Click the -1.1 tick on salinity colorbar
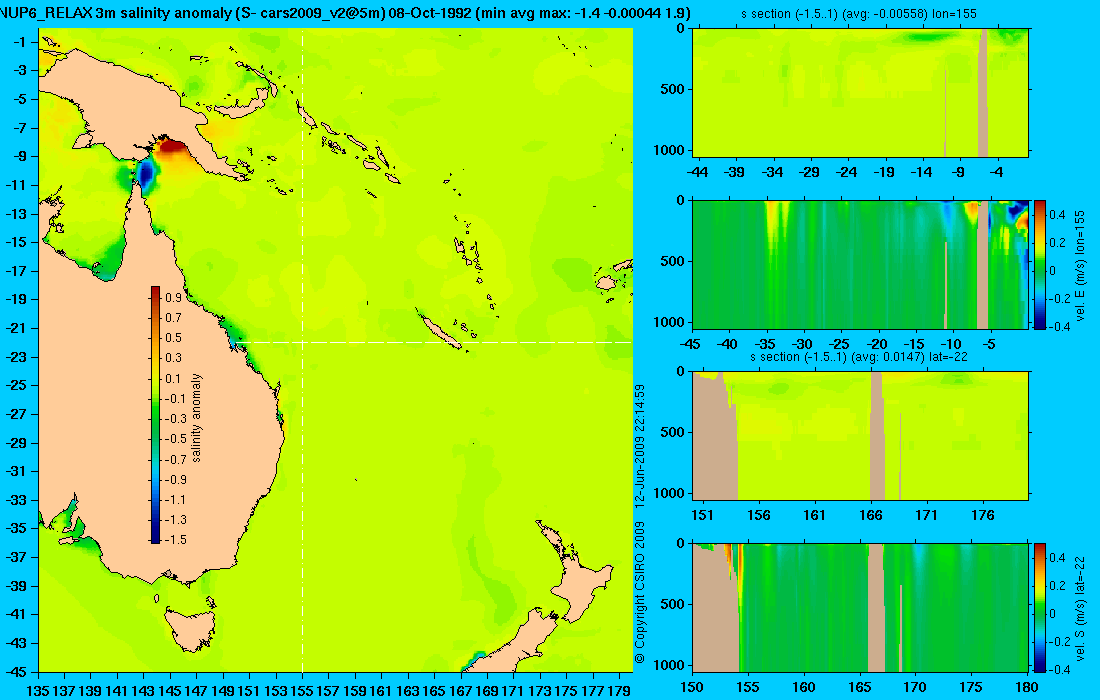The image size is (1100, 700). coord(175,500)
